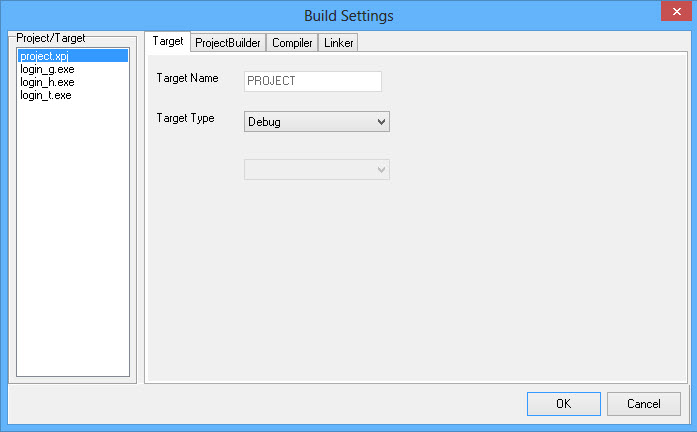Switch to the Target tab
Image resolution: width=697 pixels, height=432 pixels.
tap(168, 41)
